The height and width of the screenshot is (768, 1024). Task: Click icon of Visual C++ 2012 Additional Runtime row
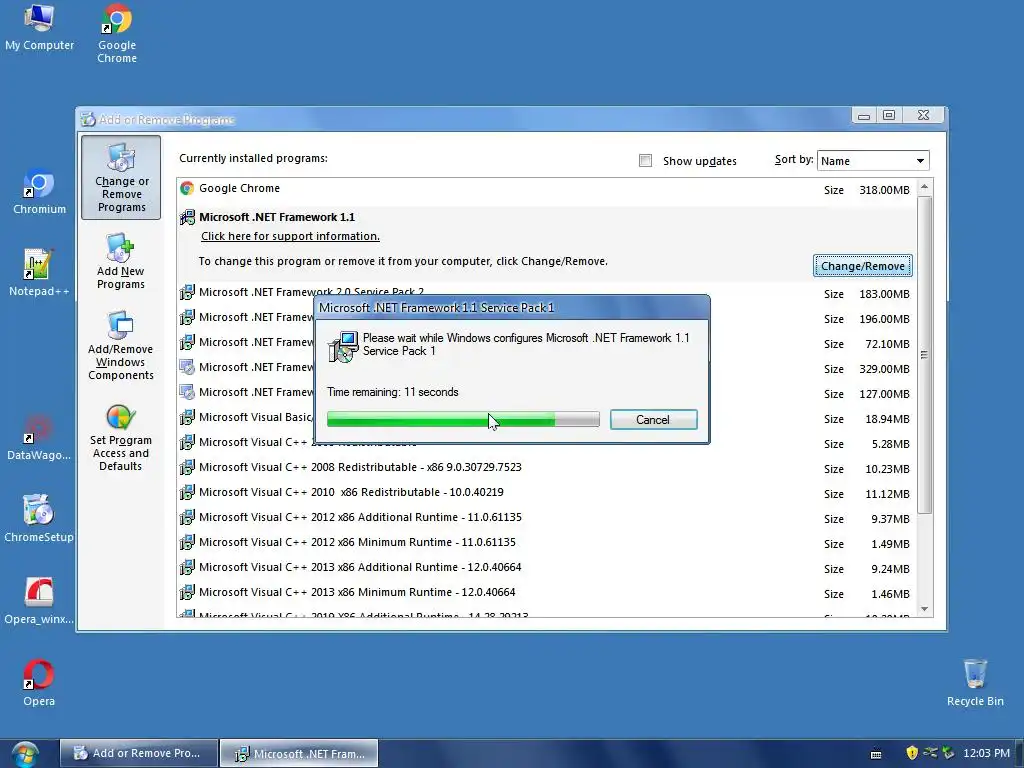click(187, 517)
